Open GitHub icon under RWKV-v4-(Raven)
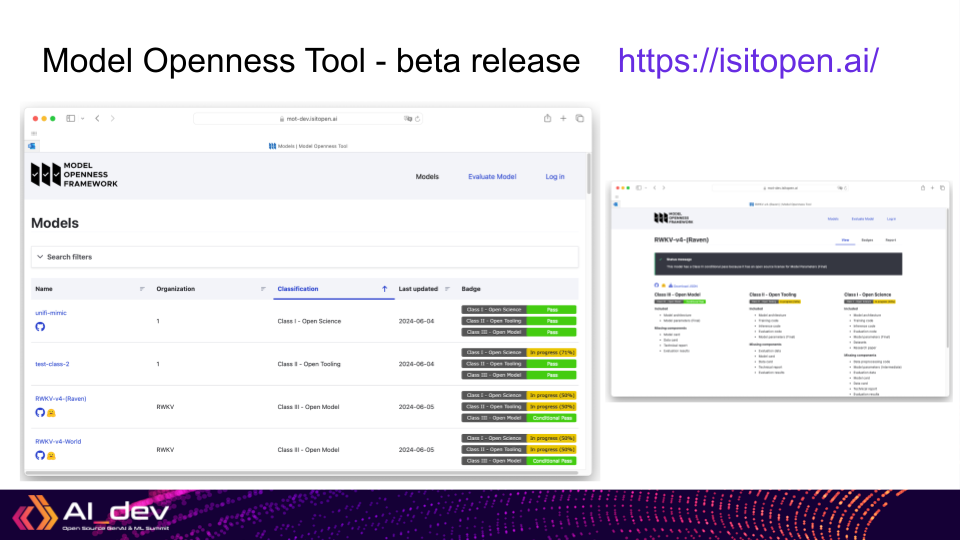This screenshot has height=540, width=960. point(40,412)
